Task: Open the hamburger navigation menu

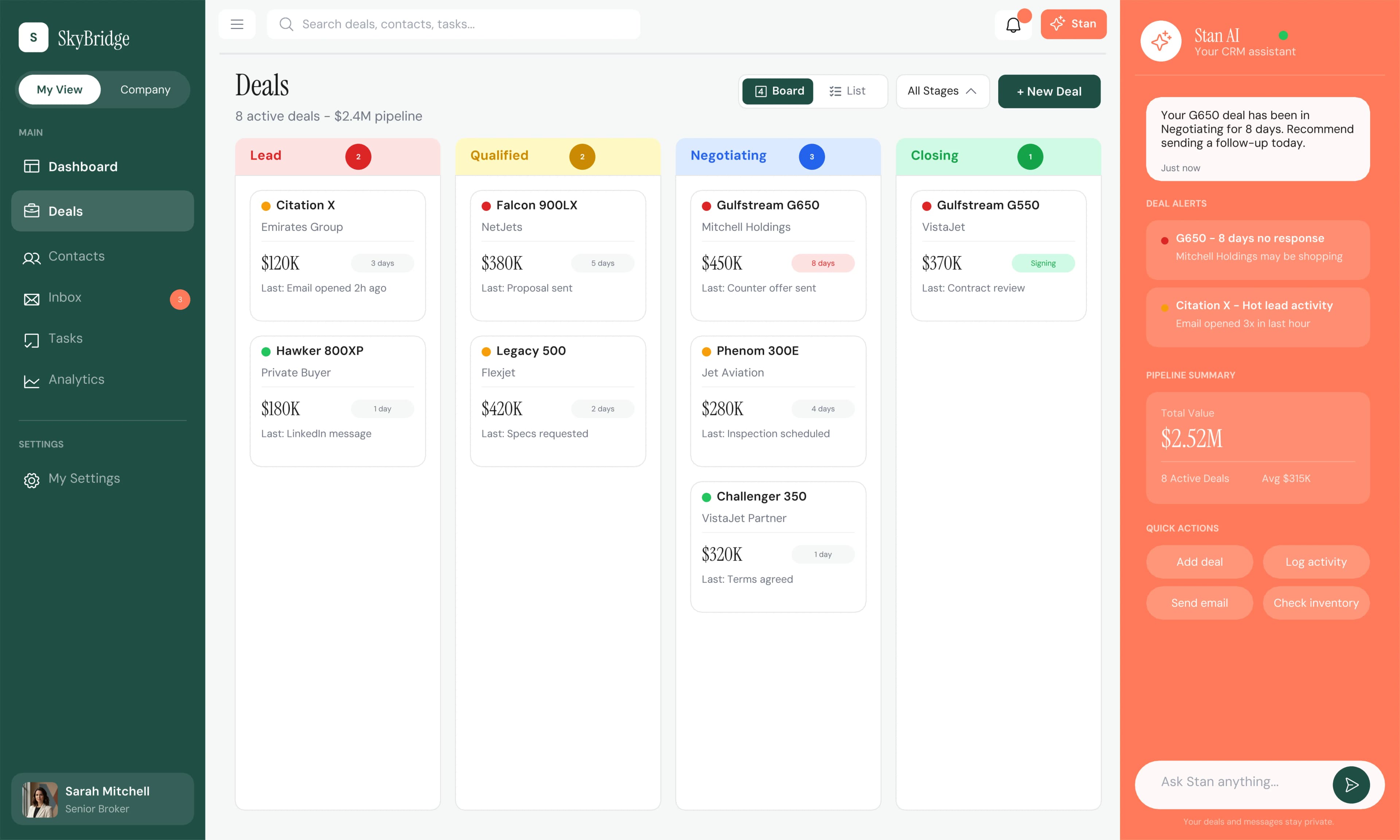Action: point(237,24)
